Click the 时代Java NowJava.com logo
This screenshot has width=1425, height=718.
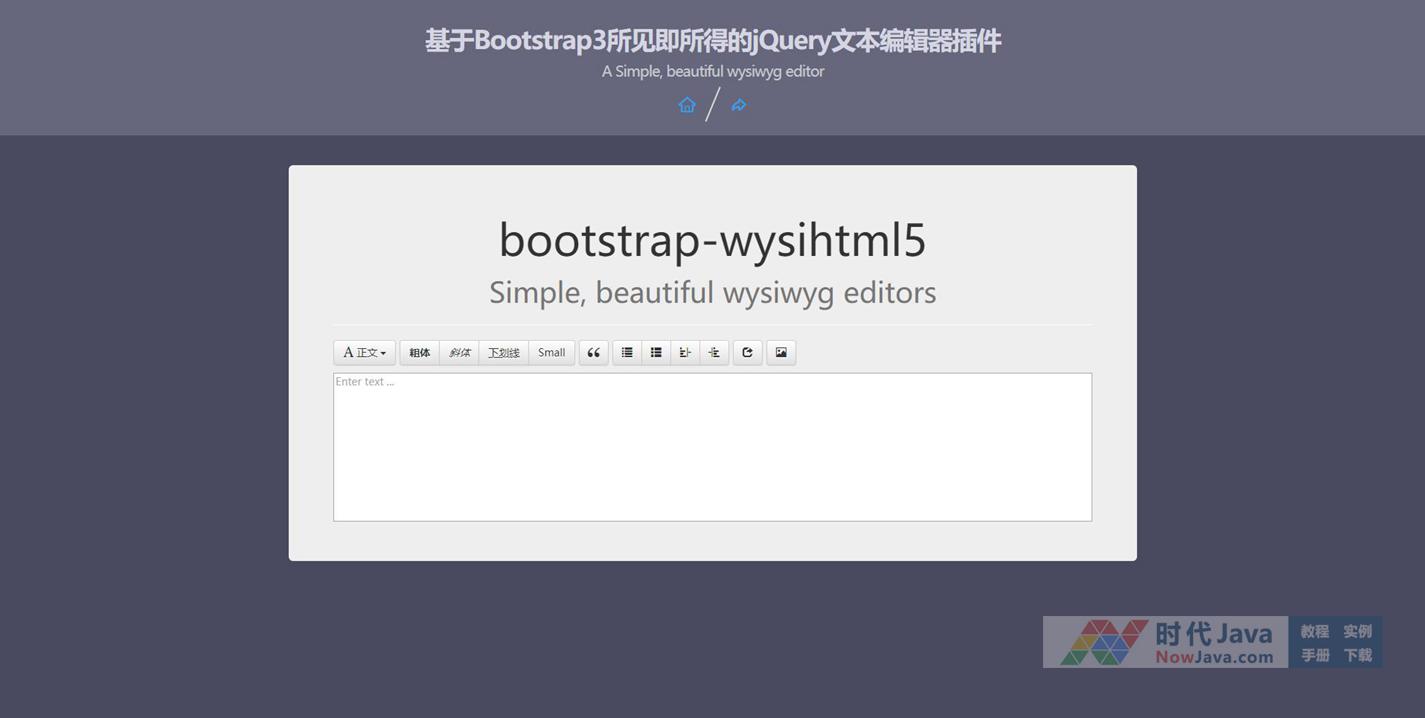pyautogui.click(x=1165, y=642)
